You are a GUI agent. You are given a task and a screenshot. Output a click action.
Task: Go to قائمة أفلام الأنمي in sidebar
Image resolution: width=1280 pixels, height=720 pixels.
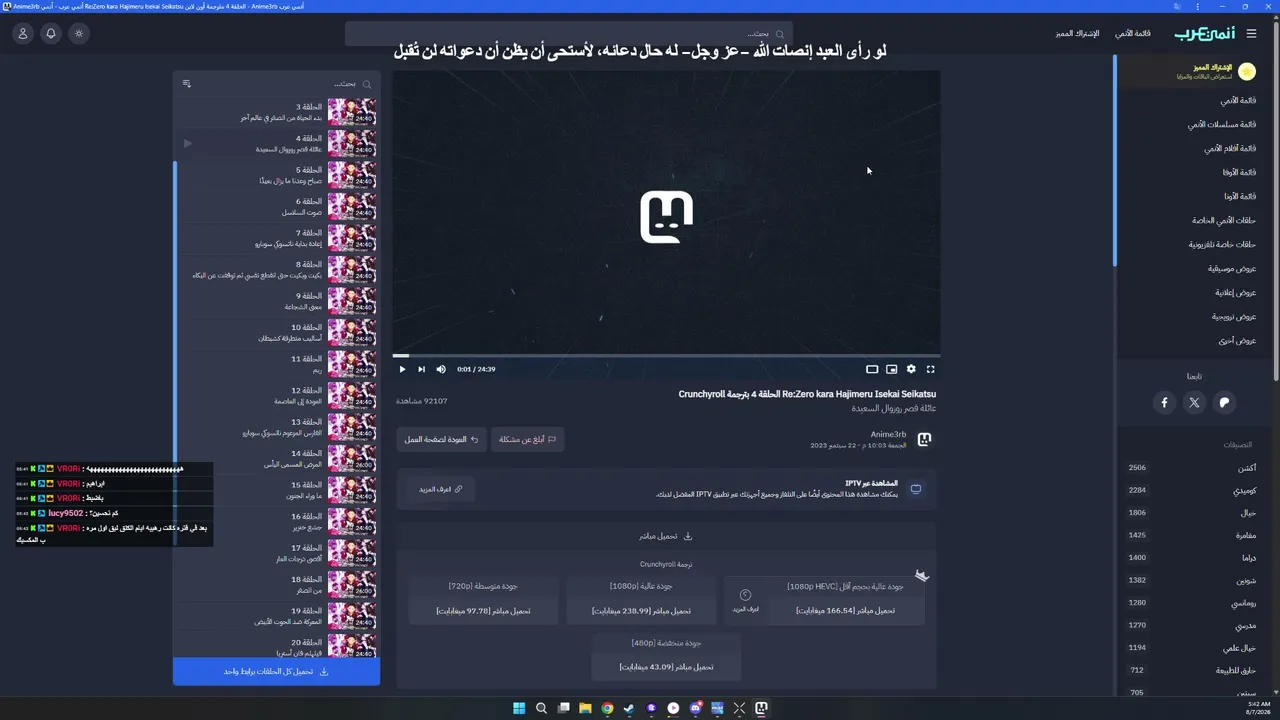(x=1230, y=148)
